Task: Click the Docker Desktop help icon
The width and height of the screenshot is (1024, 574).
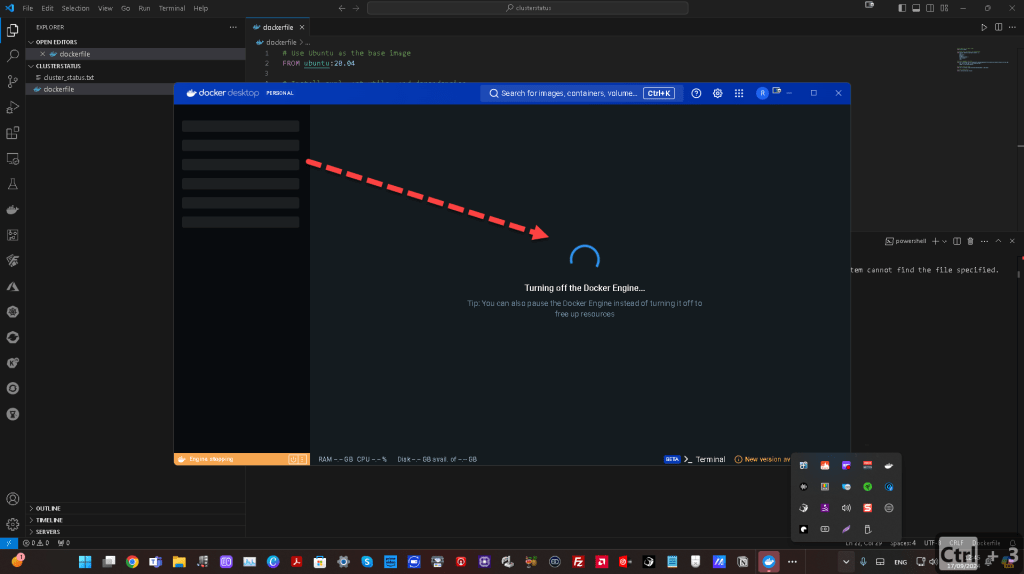Action: point(696,93)
